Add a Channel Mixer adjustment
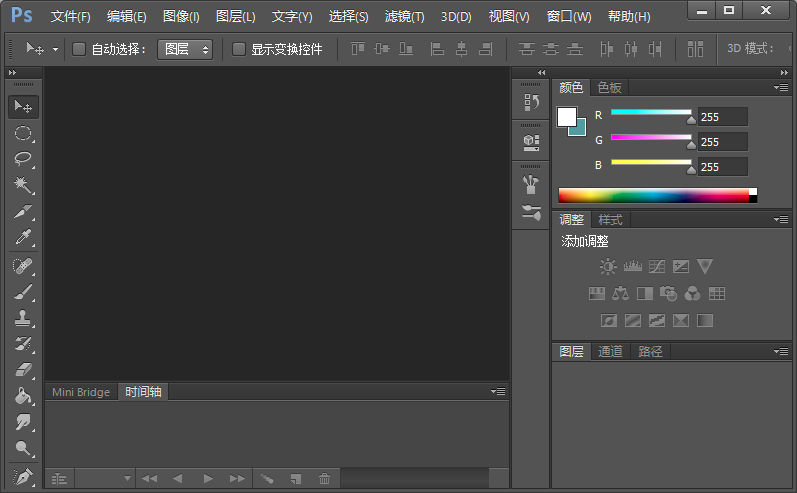This screenshot has width=797, height=493. 692,293
